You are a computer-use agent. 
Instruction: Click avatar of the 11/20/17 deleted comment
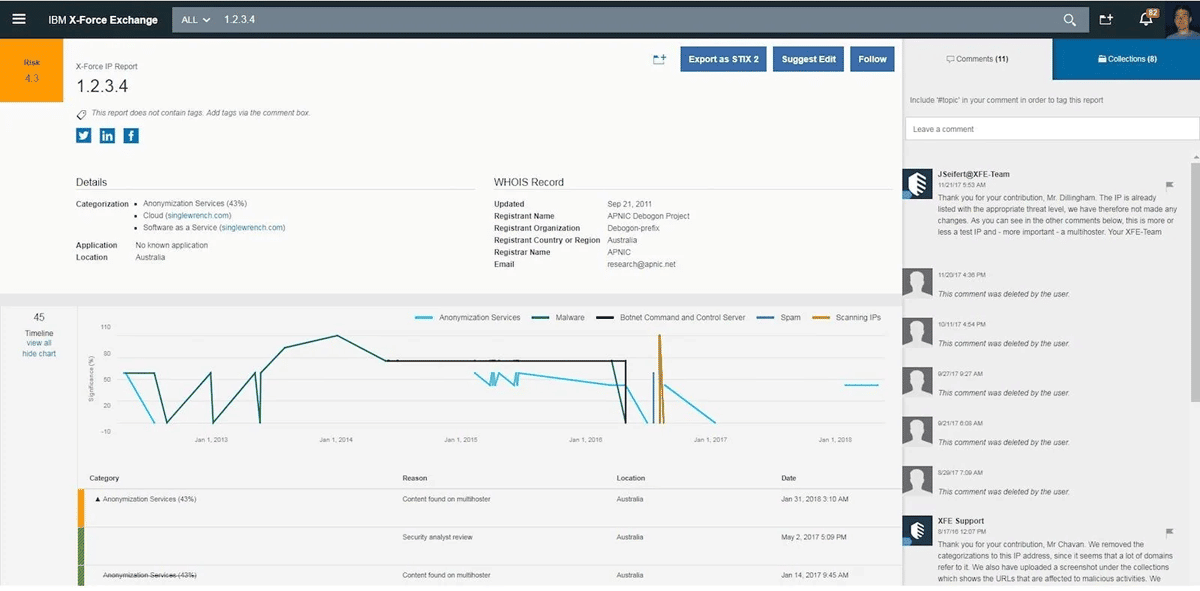click(x=918, y=283)
